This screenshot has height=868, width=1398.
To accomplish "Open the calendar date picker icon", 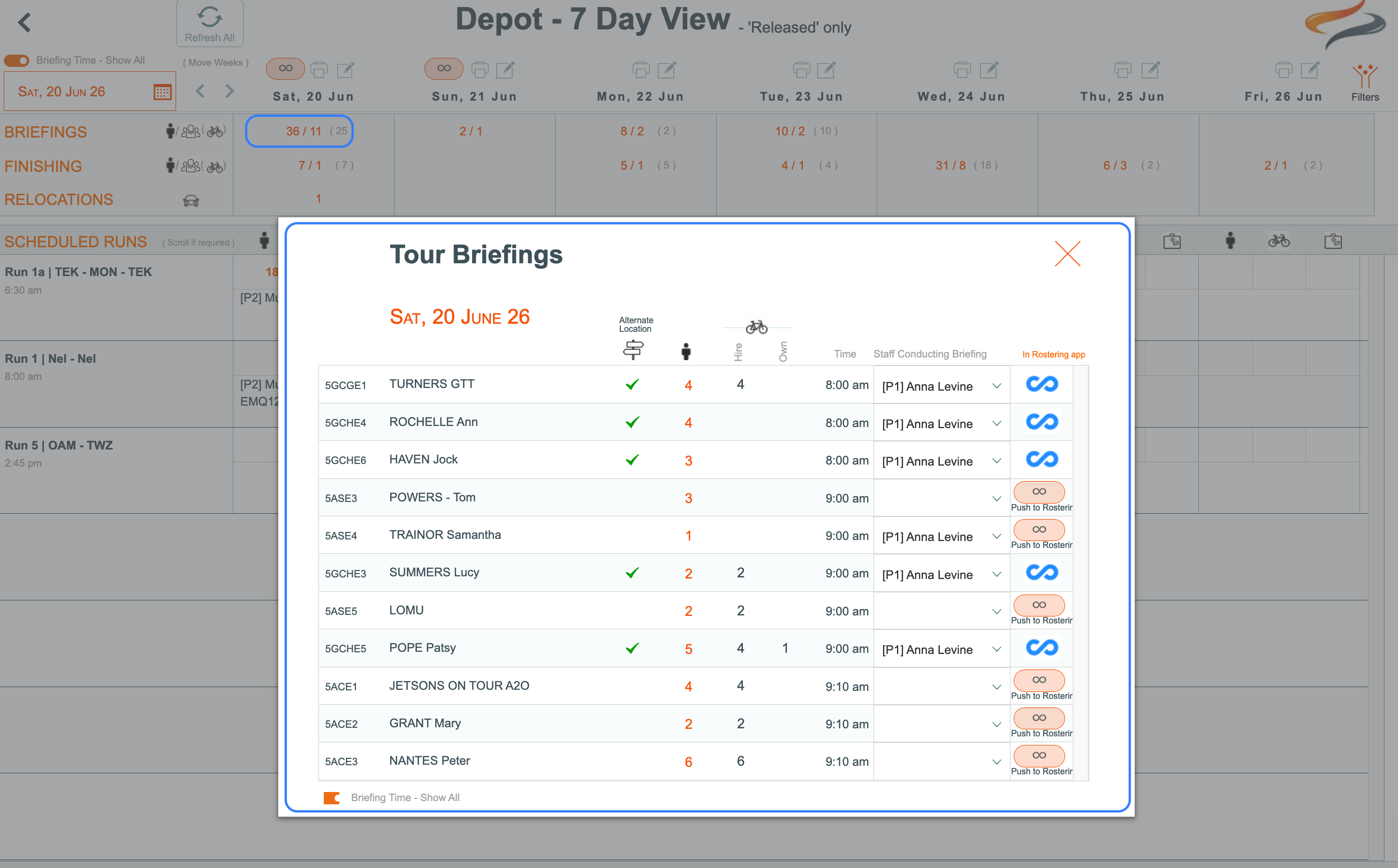I will coord(163,92).
